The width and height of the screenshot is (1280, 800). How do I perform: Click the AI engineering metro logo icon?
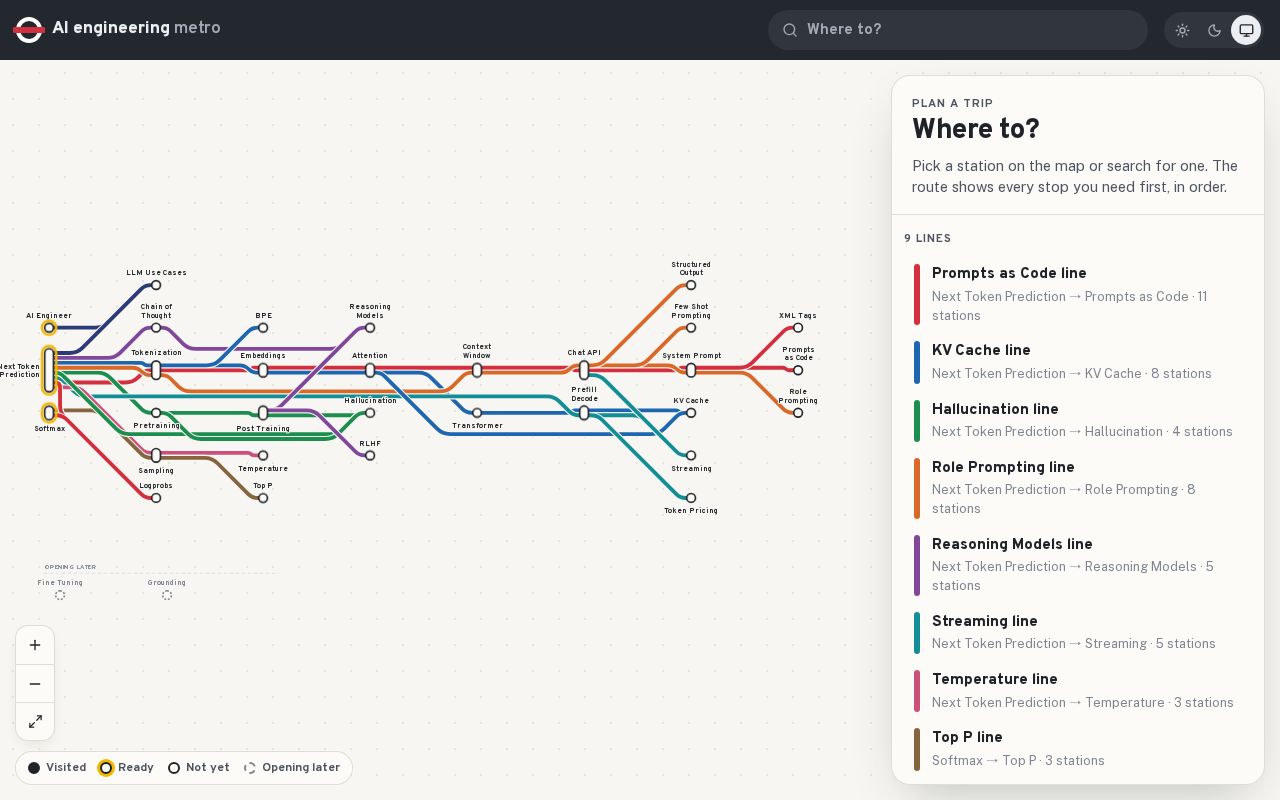29,29
